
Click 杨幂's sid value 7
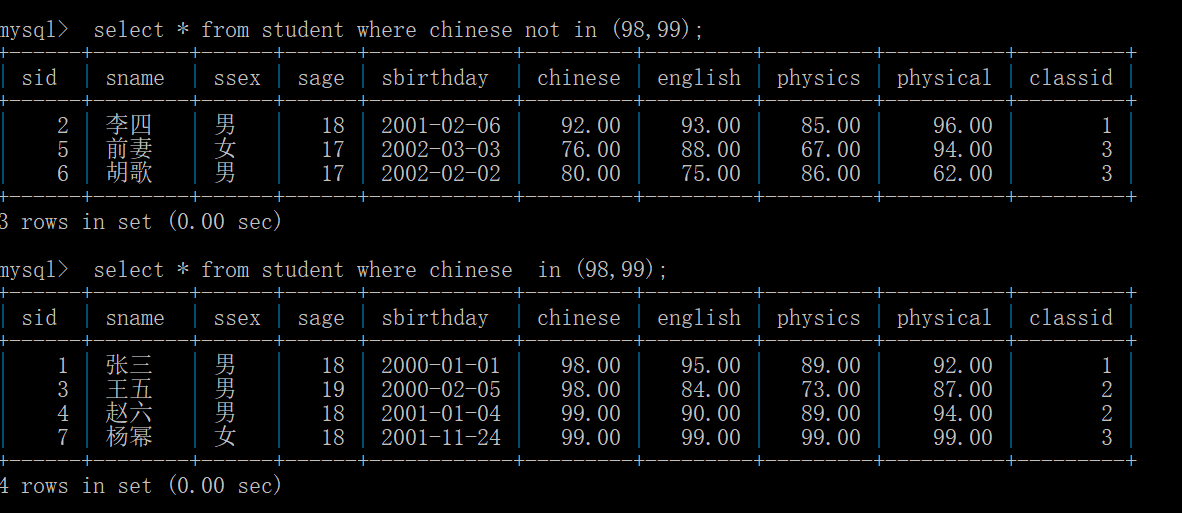pyautogui.click(x=62, y=437)
